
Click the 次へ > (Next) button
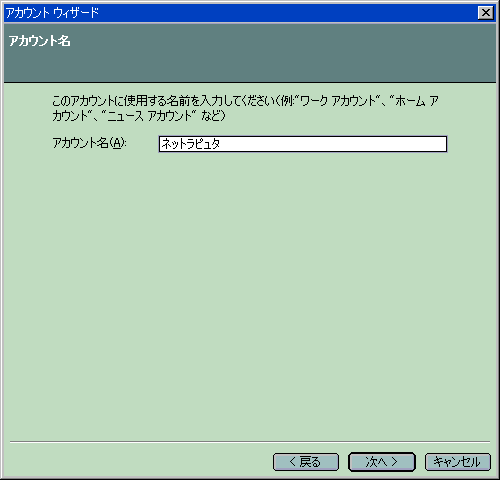click(x=382, y=462)
